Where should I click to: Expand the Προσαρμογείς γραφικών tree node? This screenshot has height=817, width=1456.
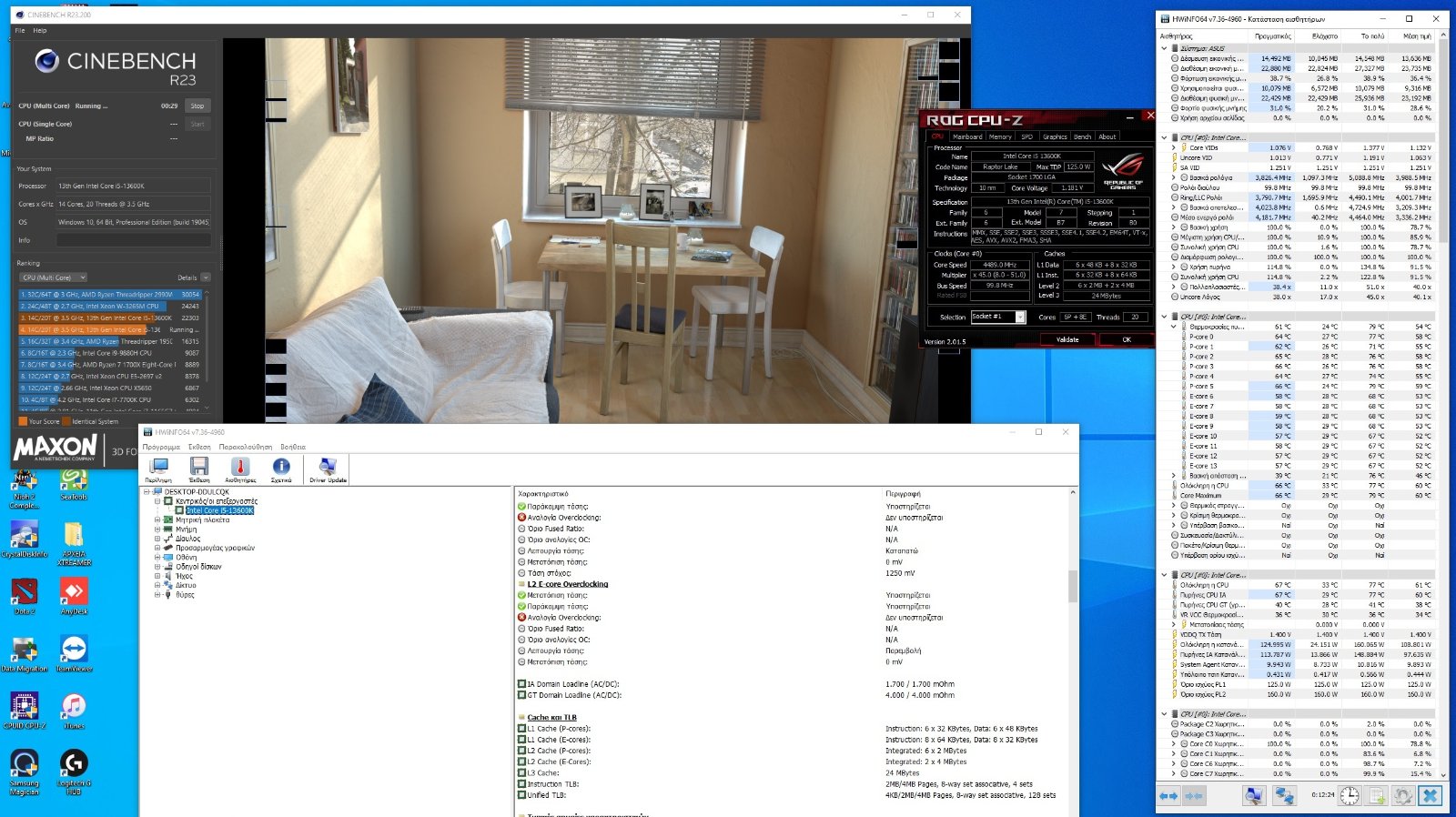(x=157, y=548)
